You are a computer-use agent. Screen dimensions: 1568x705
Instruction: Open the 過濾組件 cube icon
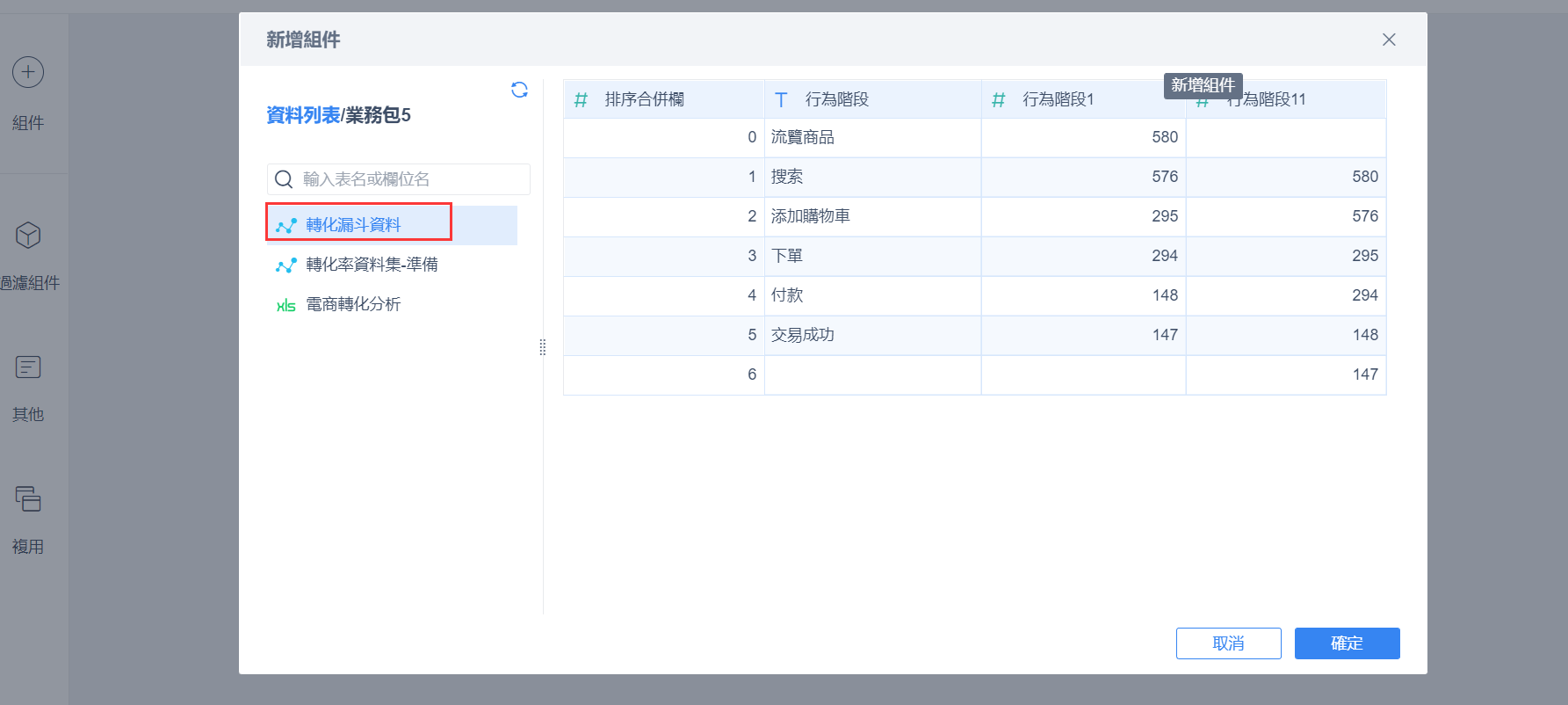pos(28,235)
